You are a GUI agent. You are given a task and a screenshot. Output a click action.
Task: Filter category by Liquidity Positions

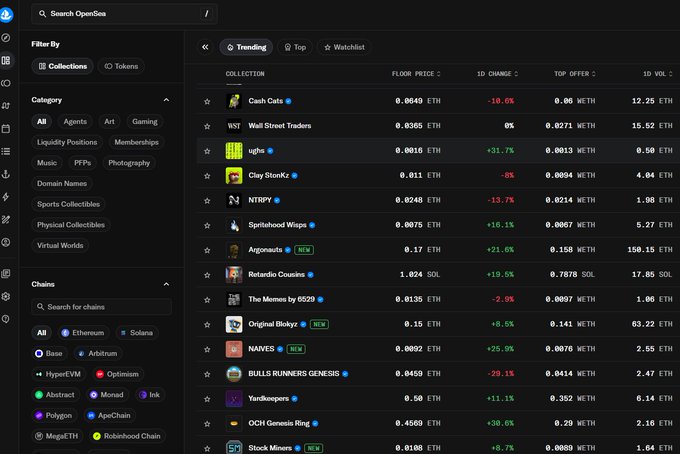point(67,142)
